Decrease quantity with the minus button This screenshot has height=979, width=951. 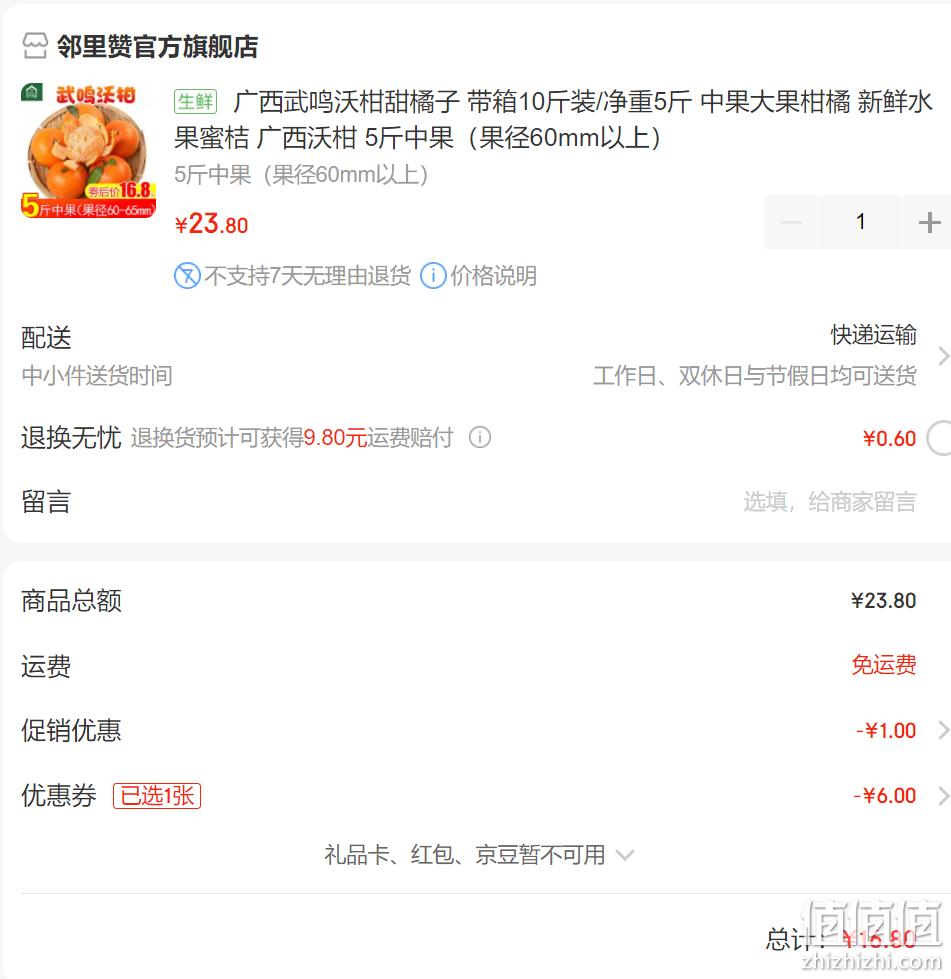(791, 222)
